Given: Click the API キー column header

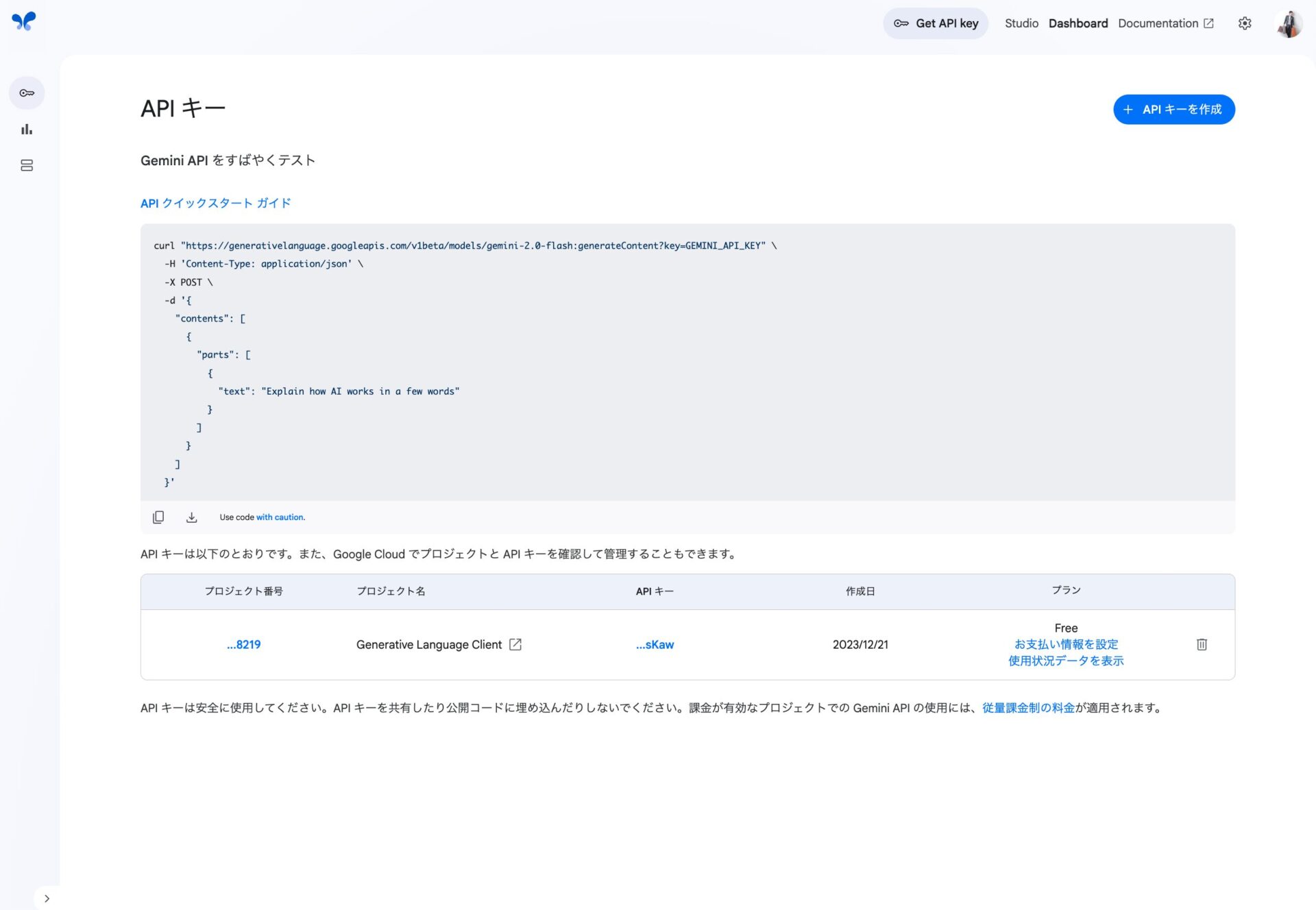Looking at the screenshot, I should [655, 591].
